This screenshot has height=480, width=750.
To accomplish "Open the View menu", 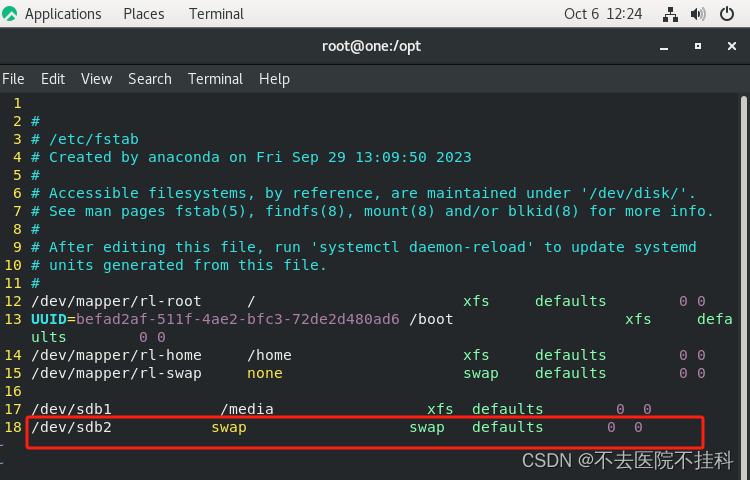I will [x=96, y=79].
